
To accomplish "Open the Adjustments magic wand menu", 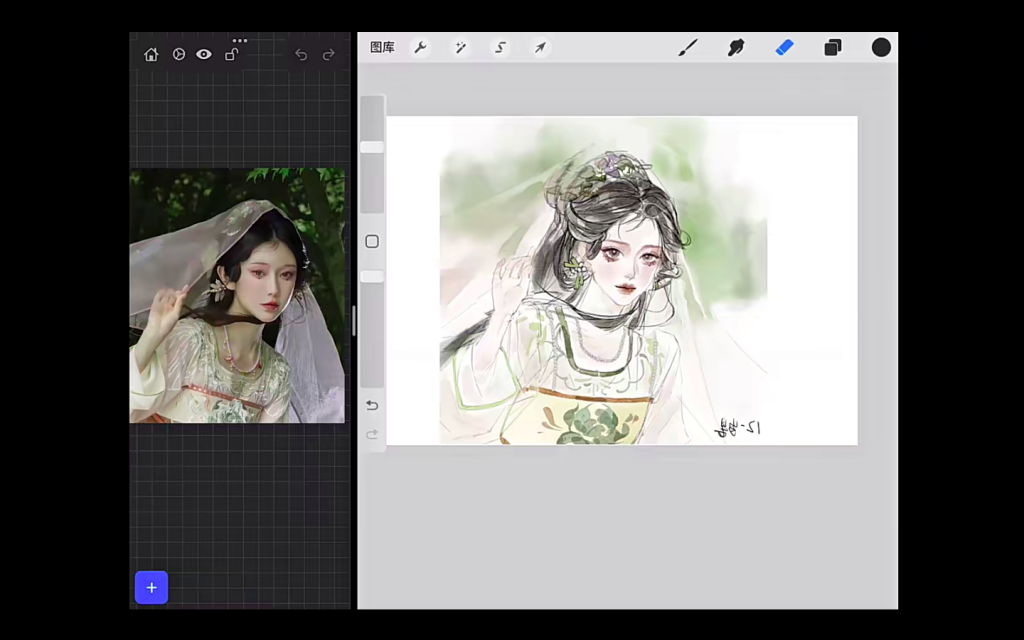I will tap(460, 47).
